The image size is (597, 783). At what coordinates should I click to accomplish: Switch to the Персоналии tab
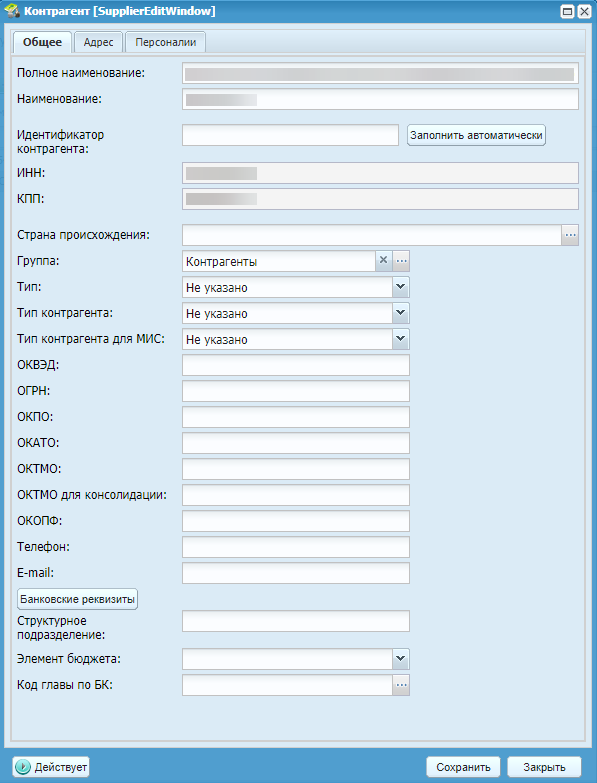(166, 42)
